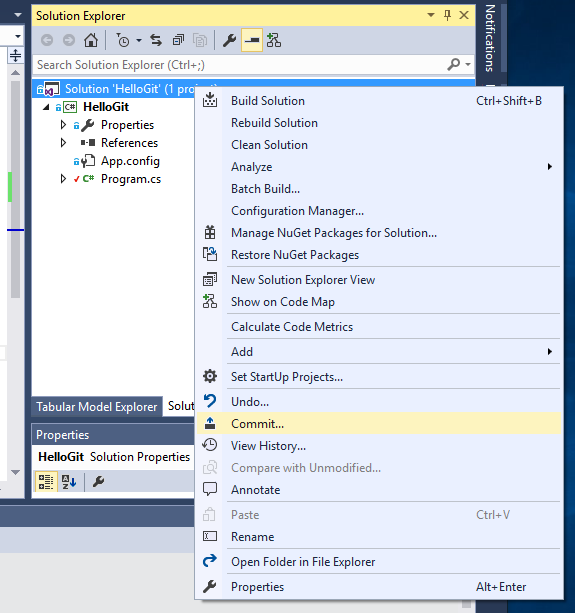The width and height of the screenshot is (575, 613).
Task: Choose Open Folder in File Explorer
Action: [x=379, y=562]
